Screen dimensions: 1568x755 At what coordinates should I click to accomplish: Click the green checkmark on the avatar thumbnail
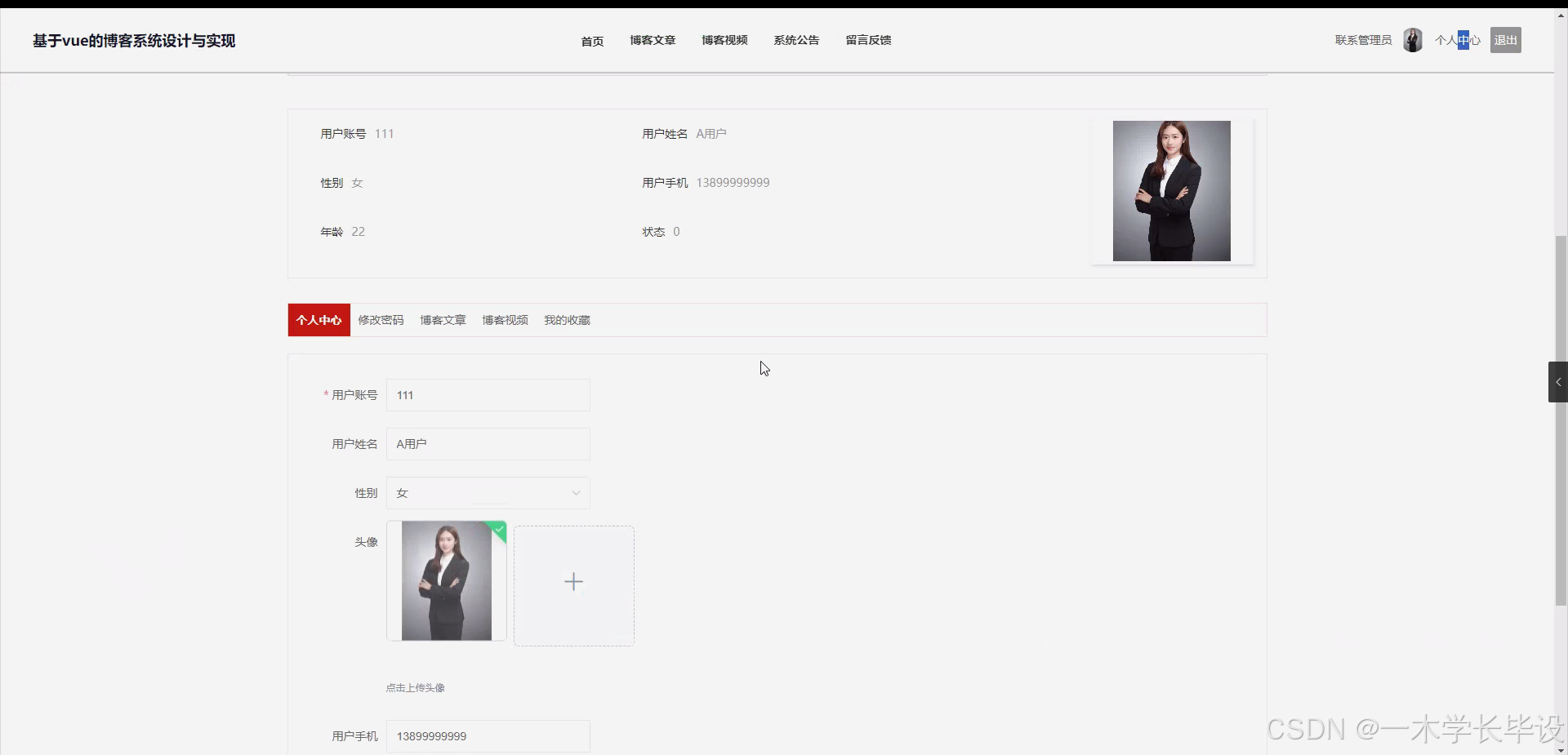498,531
